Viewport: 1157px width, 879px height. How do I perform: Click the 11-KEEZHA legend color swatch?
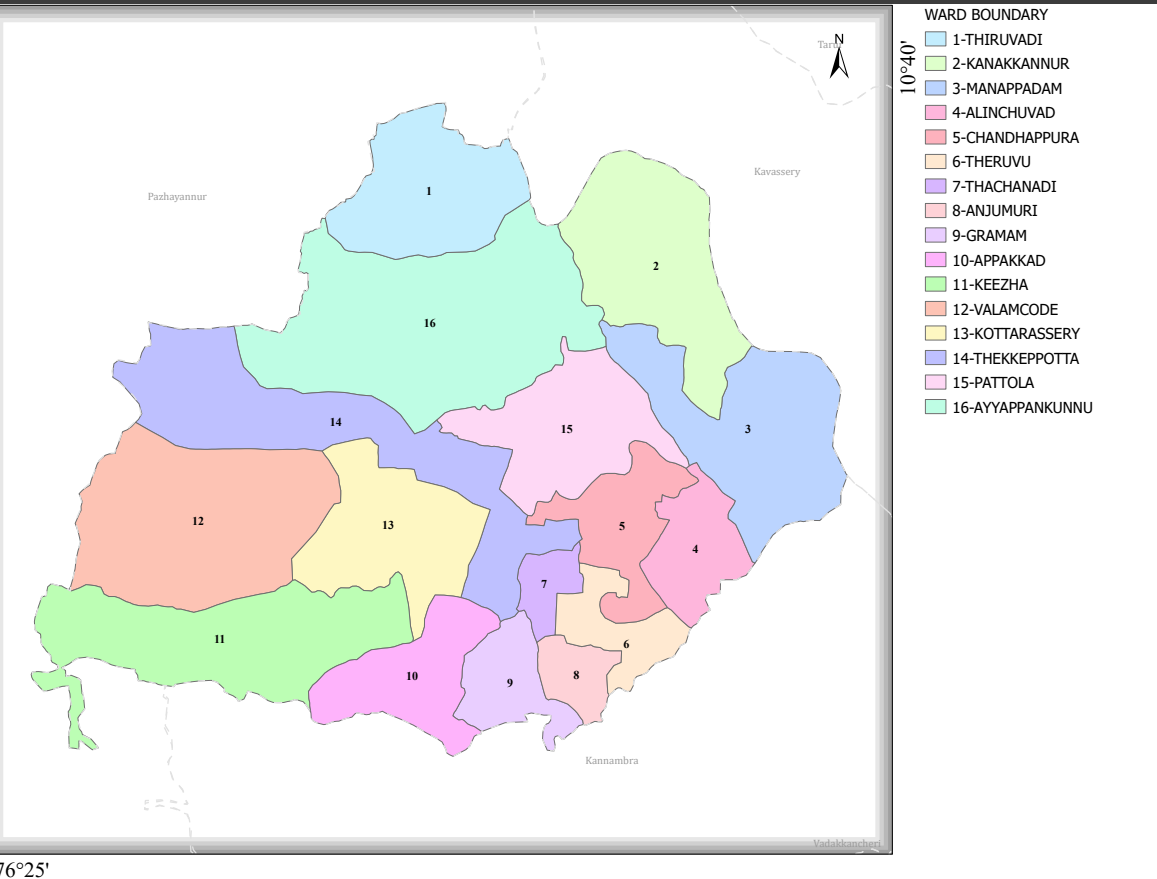click(x=936, y=284)
